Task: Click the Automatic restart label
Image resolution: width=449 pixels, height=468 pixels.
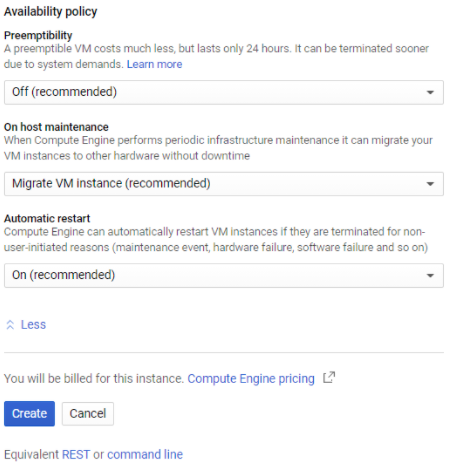Action: pos(47,218)
